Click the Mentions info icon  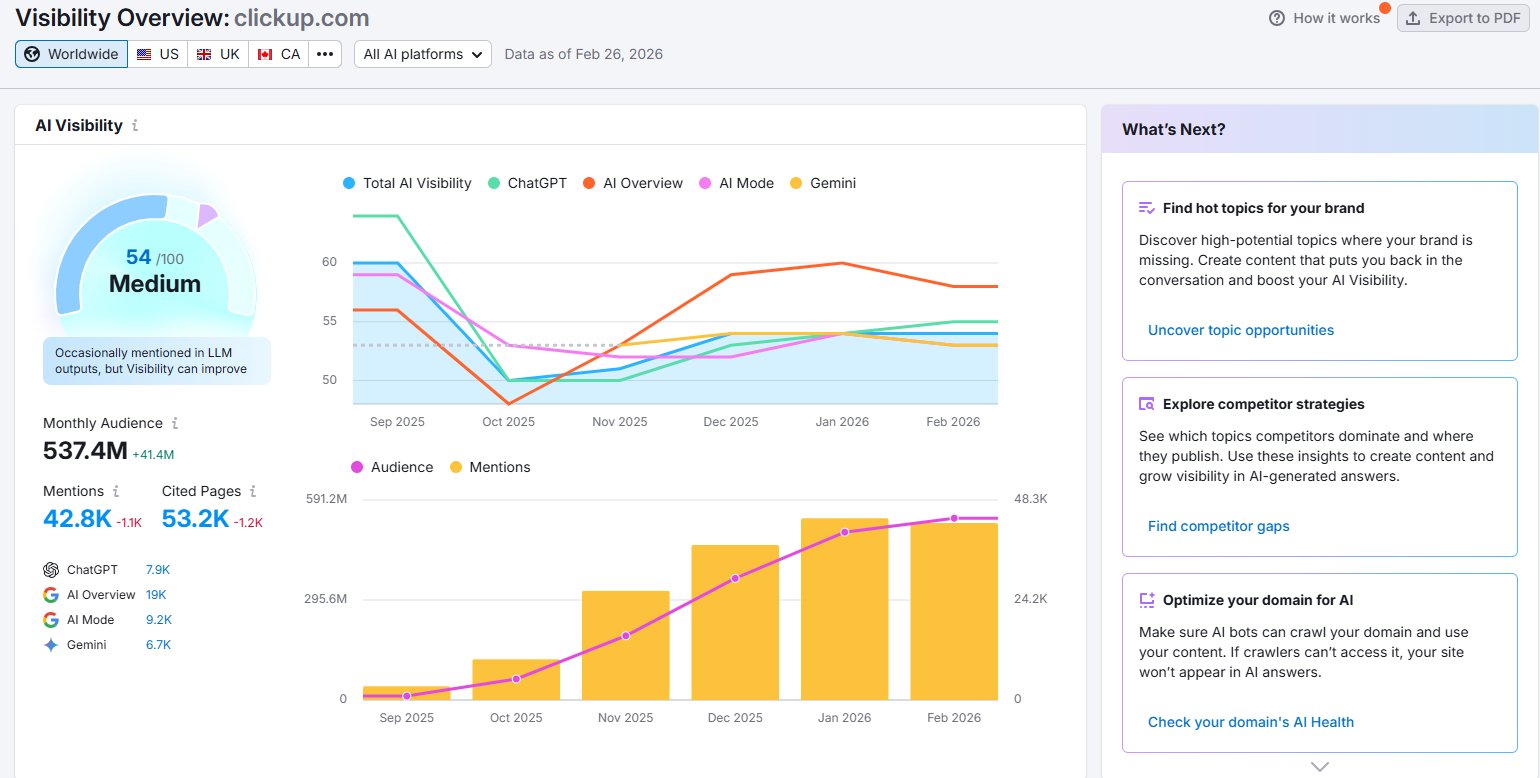click(x=116, y=491)
